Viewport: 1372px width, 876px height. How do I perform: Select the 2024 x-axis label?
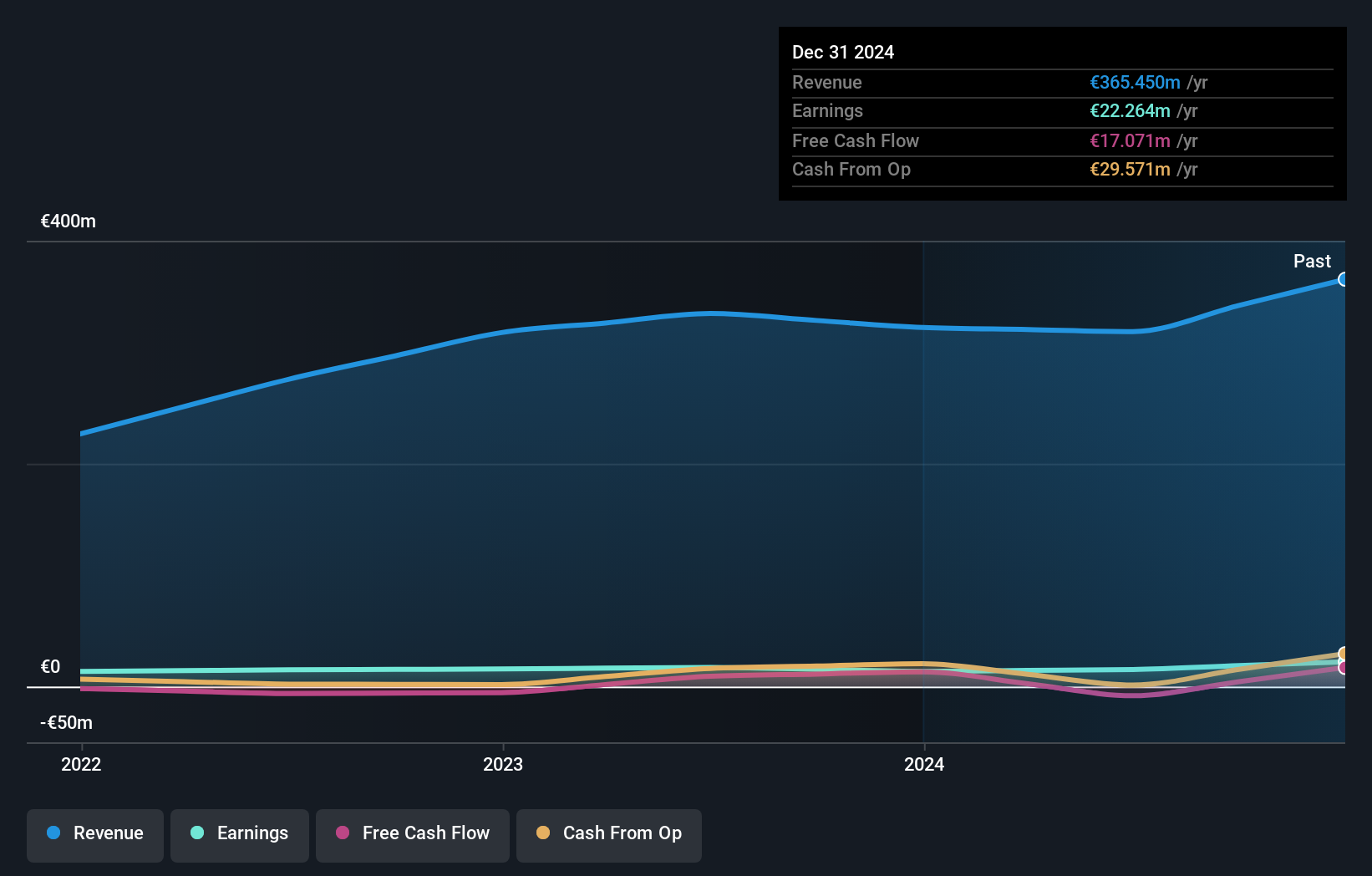[924, 764]
